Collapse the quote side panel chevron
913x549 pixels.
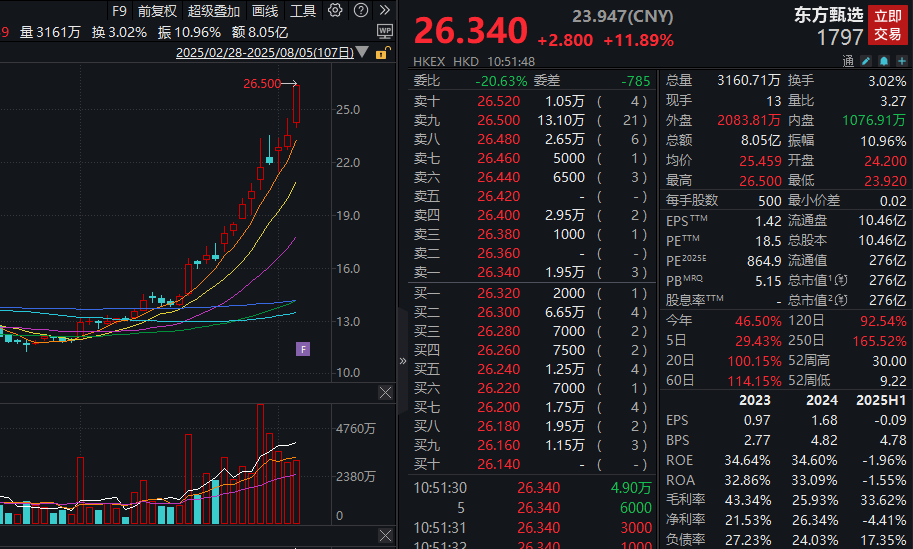point(403,361)
